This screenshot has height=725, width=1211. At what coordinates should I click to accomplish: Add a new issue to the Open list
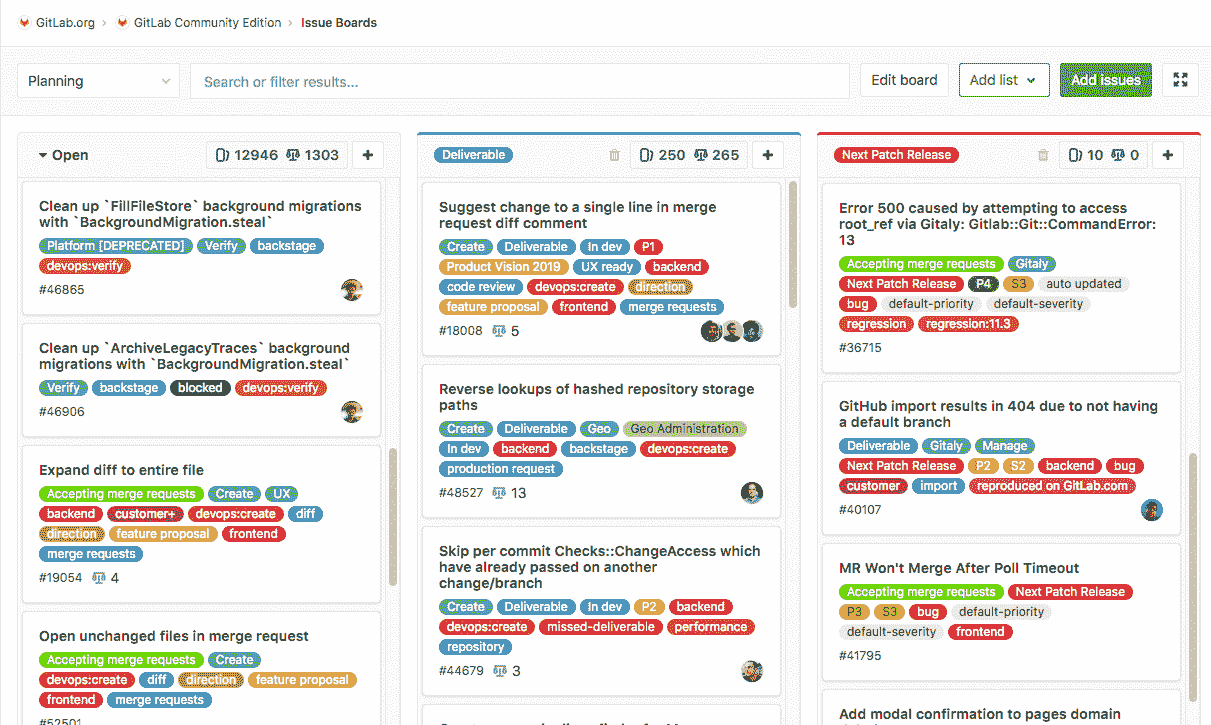[x=367, y=155]
